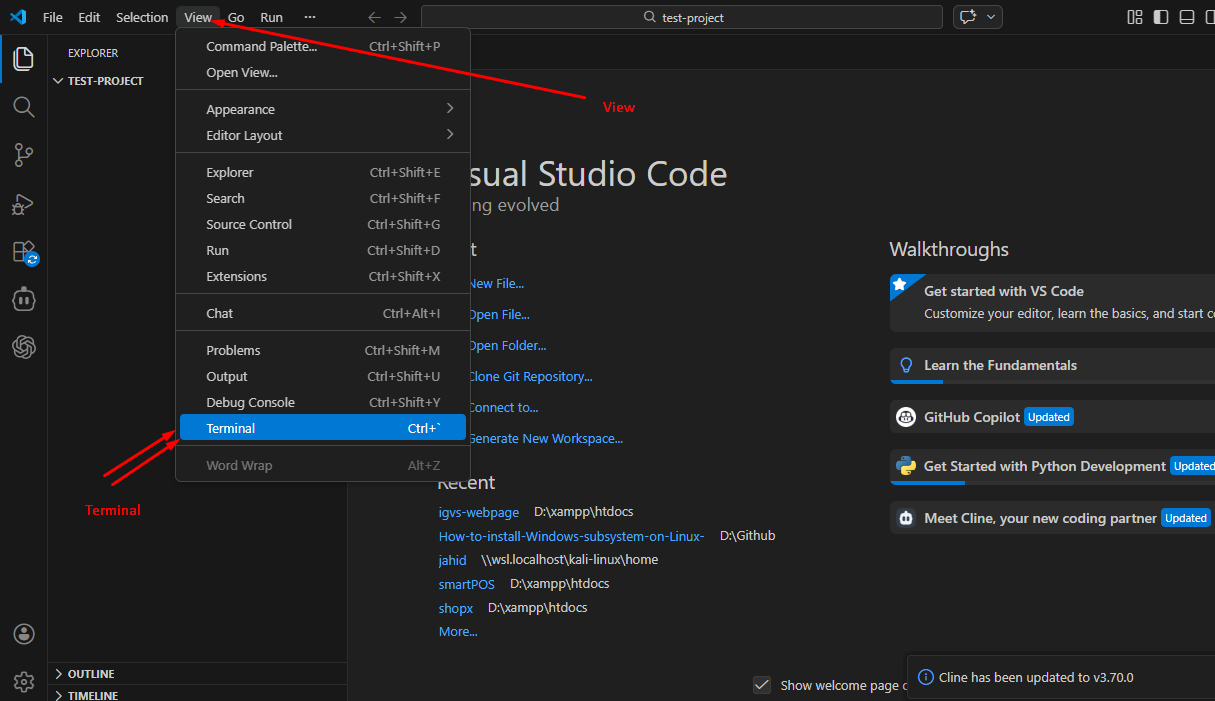Open Run and Debug activity bar icon

click(x=23, y=204)
